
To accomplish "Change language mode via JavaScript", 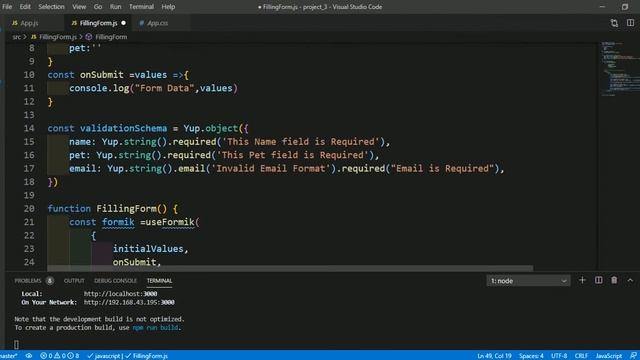I will click(x=609, y=356).
